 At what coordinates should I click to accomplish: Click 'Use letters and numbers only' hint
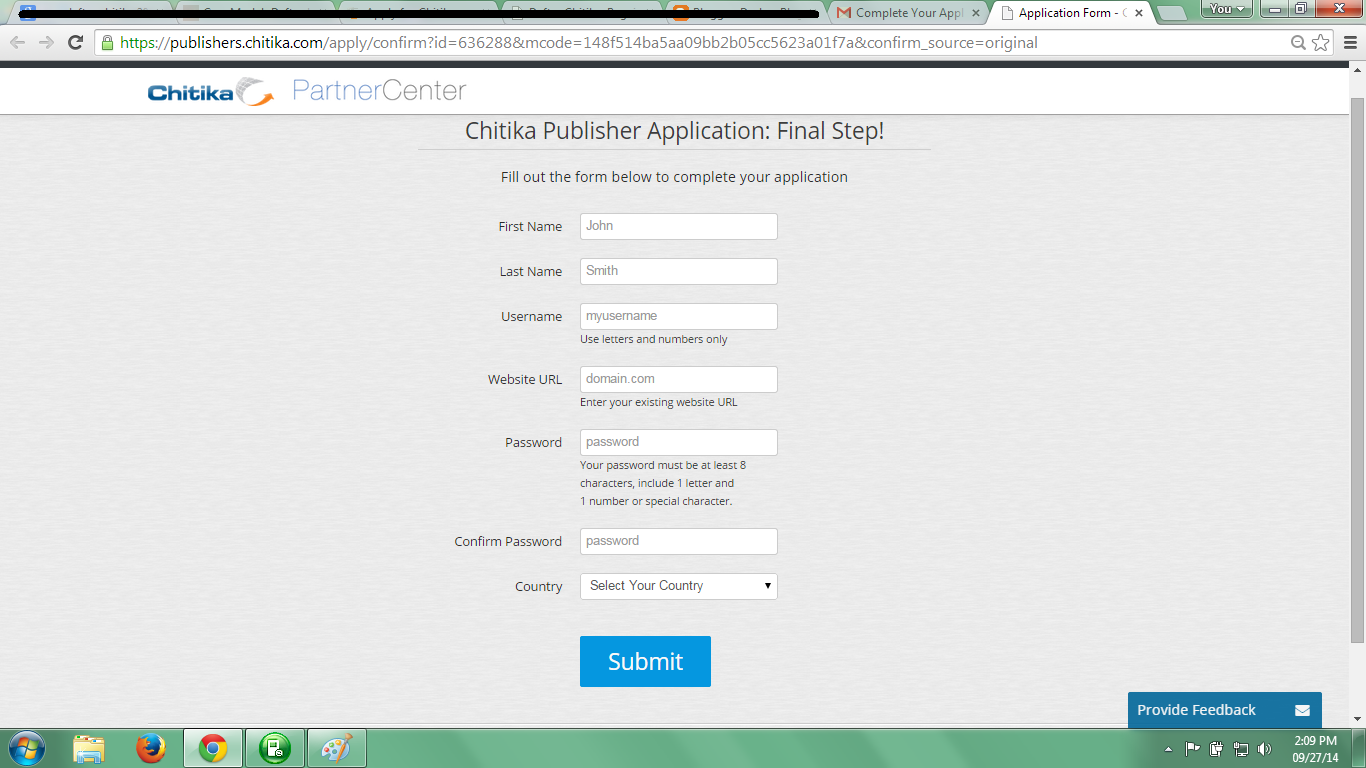click(x=654, y=339)
